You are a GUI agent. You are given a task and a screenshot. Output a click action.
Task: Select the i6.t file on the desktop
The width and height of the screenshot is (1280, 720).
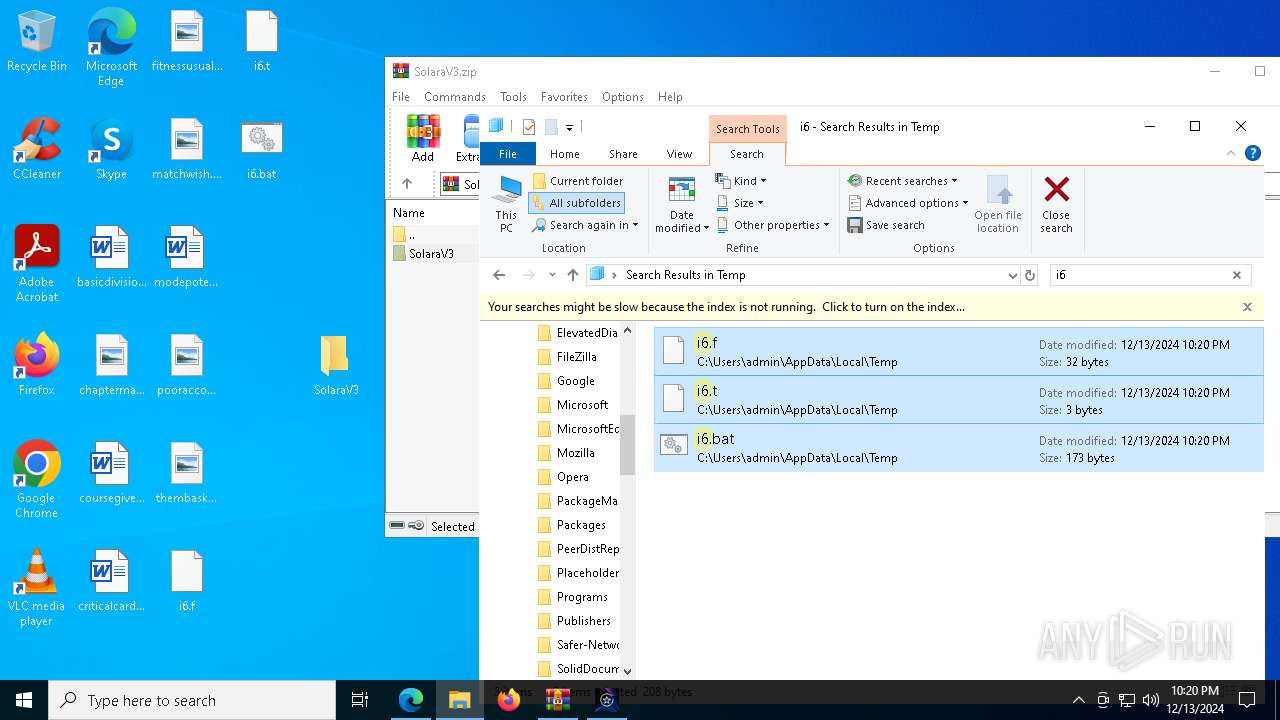coord(262,41)
